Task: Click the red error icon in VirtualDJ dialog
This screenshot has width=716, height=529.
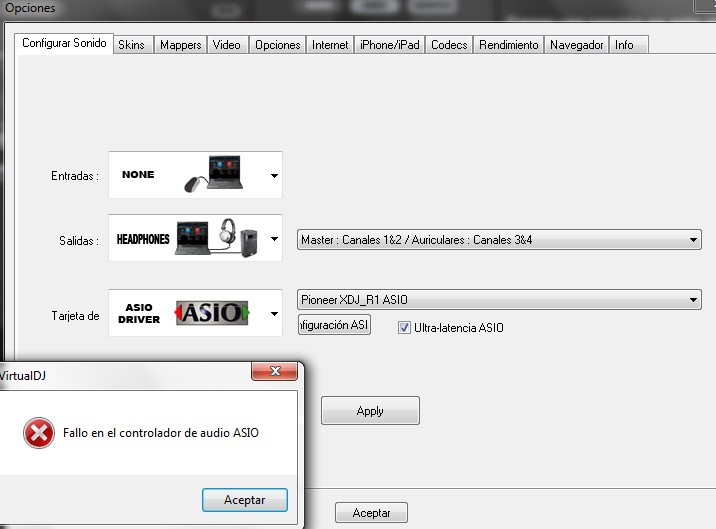Action: 39,433
